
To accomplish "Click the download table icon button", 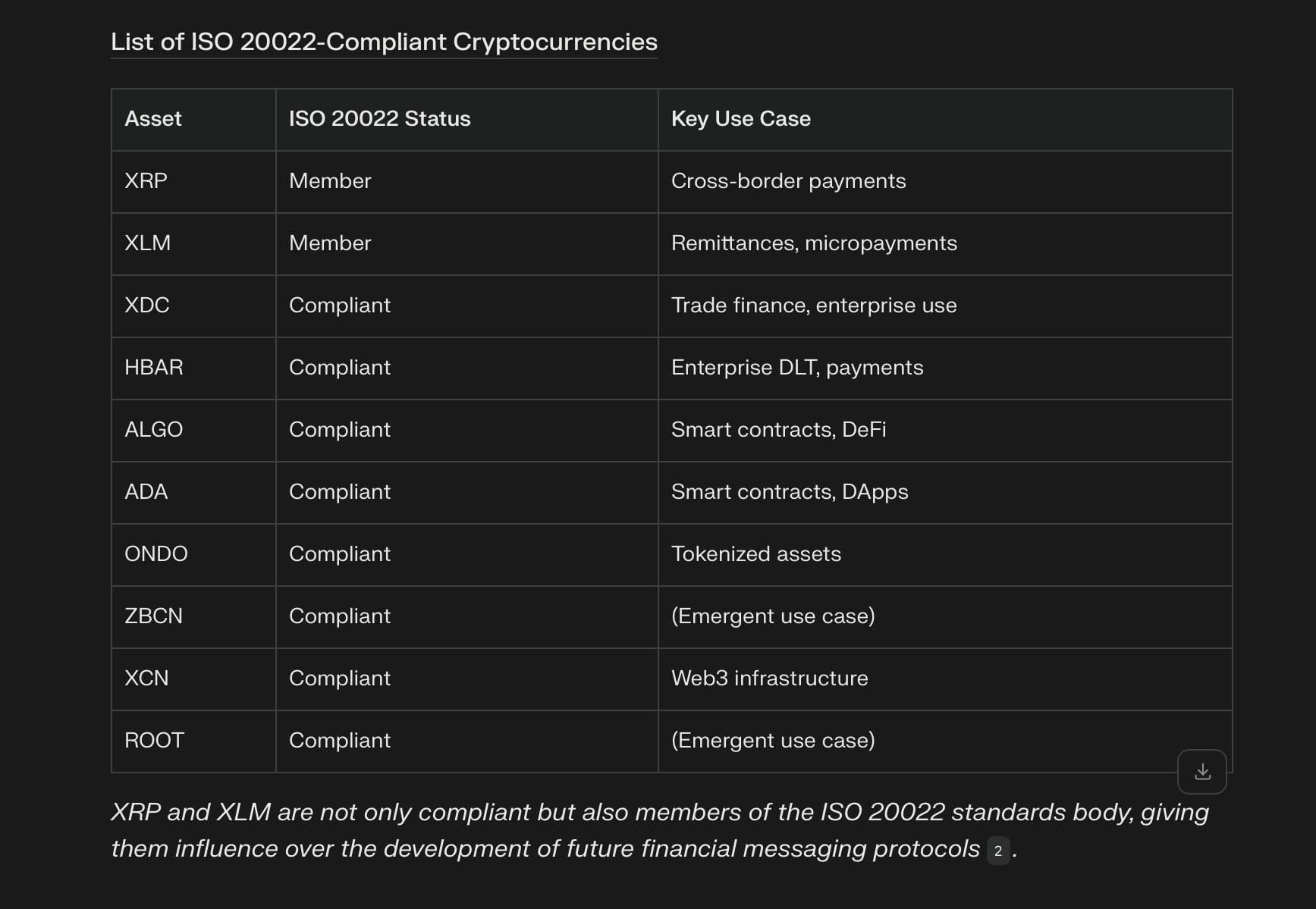I will [x=1201, y=772].
